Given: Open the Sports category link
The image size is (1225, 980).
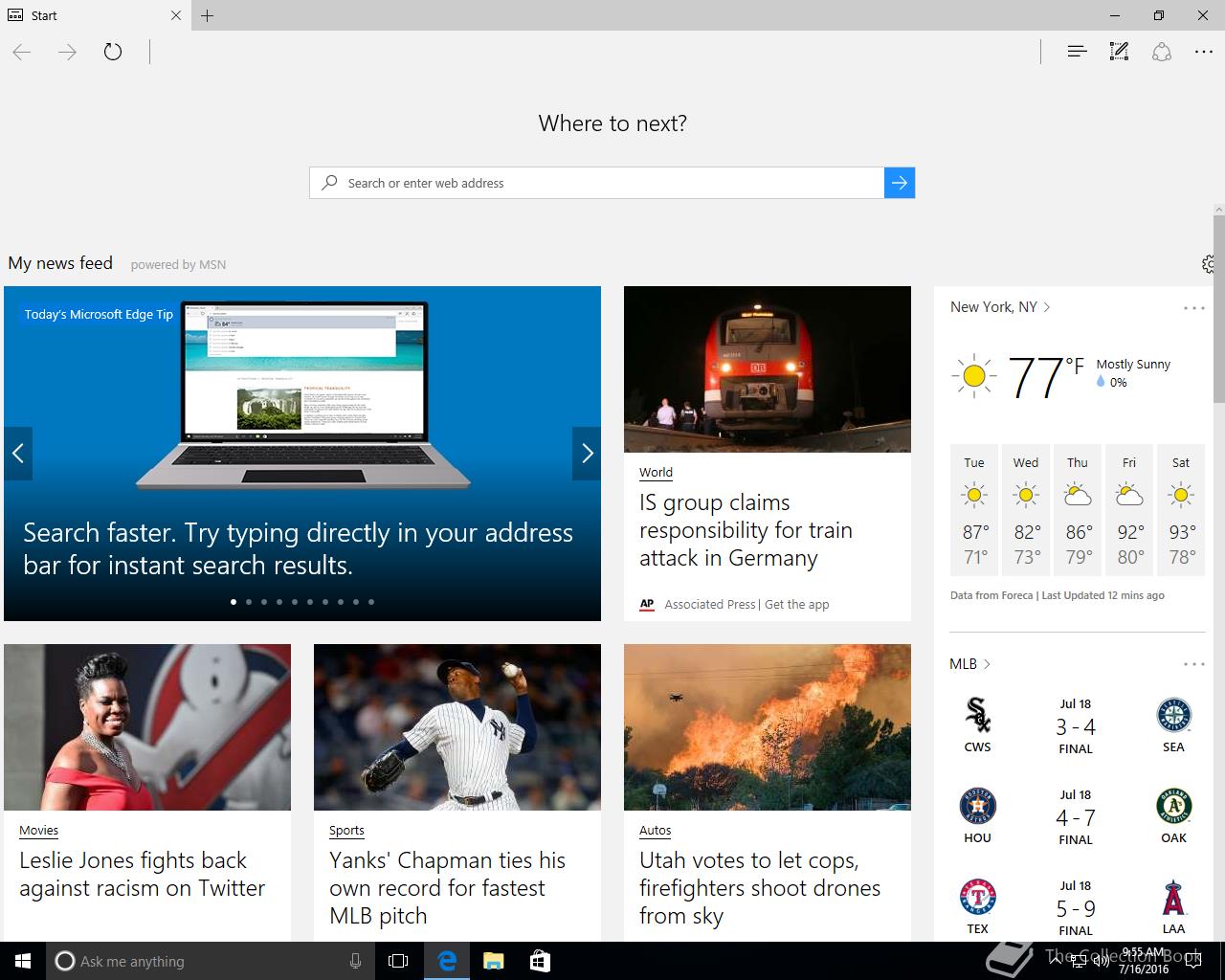Looking at the screenshot, I should (346, 830).
